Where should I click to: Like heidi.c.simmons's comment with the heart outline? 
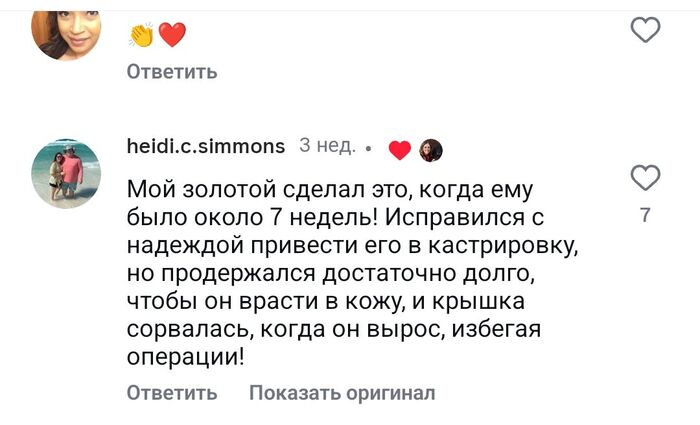pos(647,178)
